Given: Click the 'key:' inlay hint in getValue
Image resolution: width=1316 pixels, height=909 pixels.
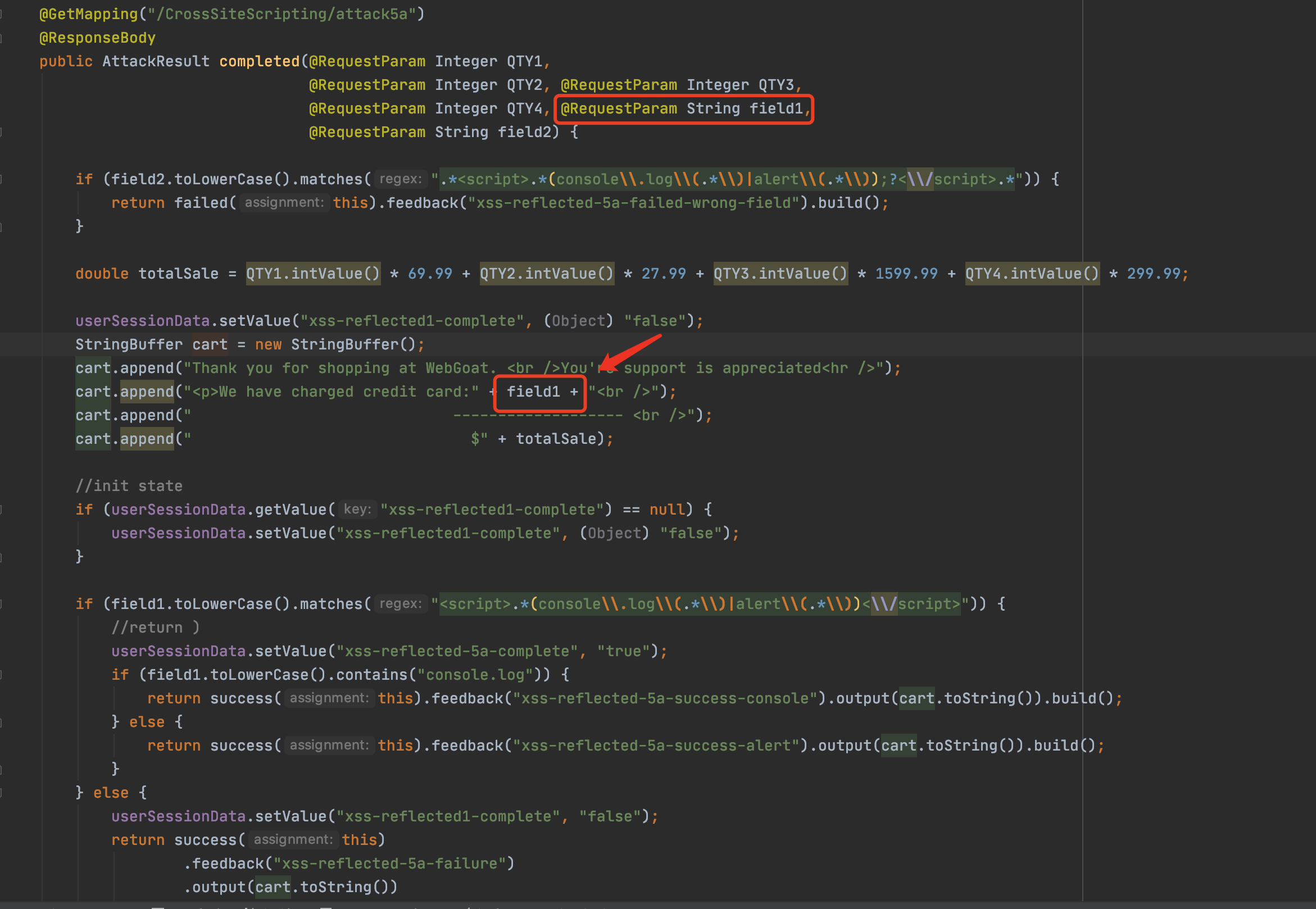Looking at the screenshot, I should tap(357, 509).
